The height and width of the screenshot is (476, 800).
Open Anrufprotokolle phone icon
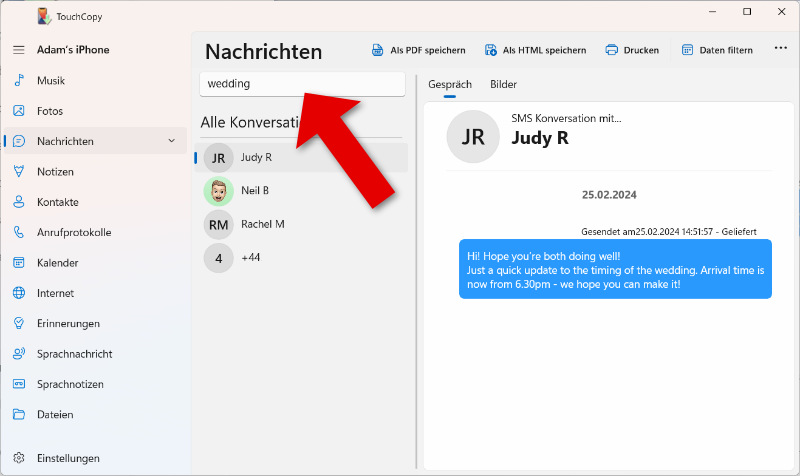point(18,232)
